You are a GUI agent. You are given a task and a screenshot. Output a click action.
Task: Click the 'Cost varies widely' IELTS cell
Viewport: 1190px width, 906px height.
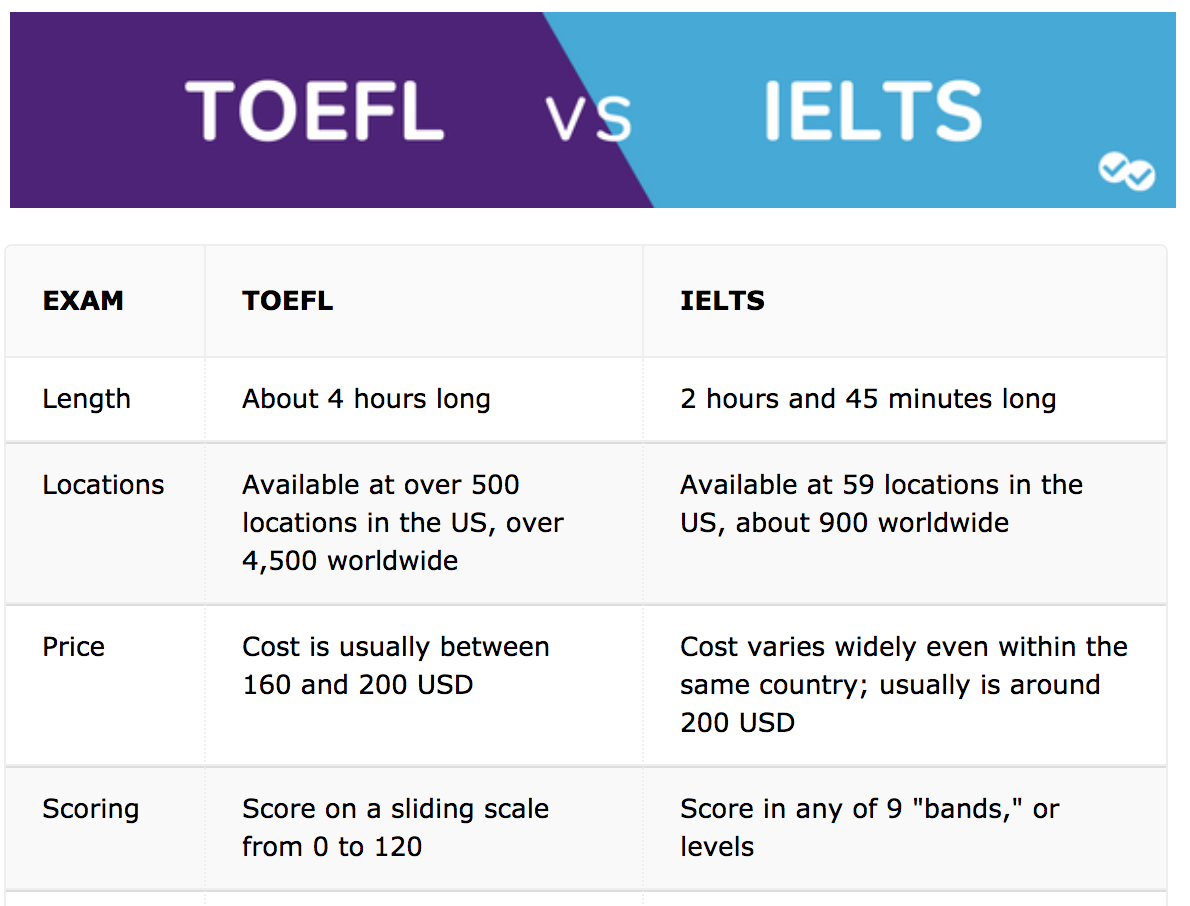pyautogui.click(x=904, y=685)
